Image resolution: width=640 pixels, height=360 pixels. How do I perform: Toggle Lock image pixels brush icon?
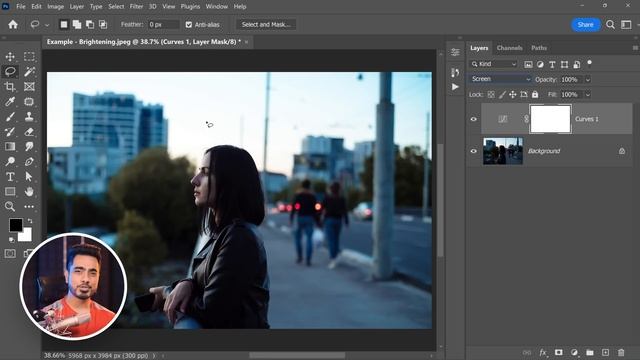point(502,95)
